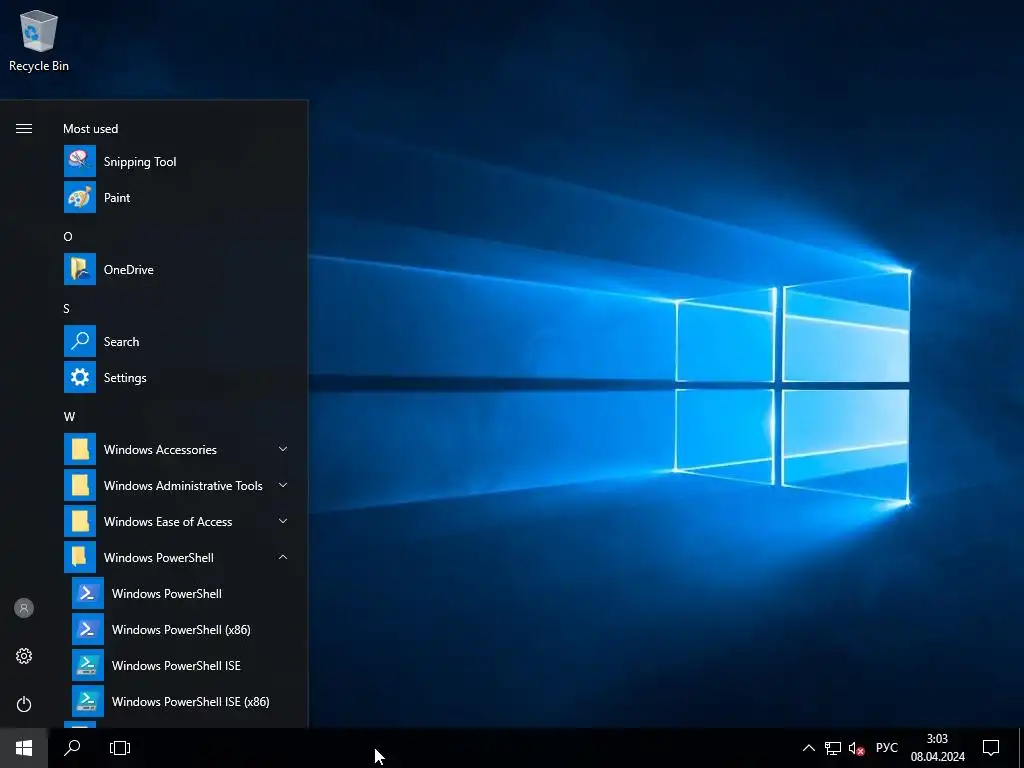Open the Settings gear in the Start sidebar

[x=24, y=656]
